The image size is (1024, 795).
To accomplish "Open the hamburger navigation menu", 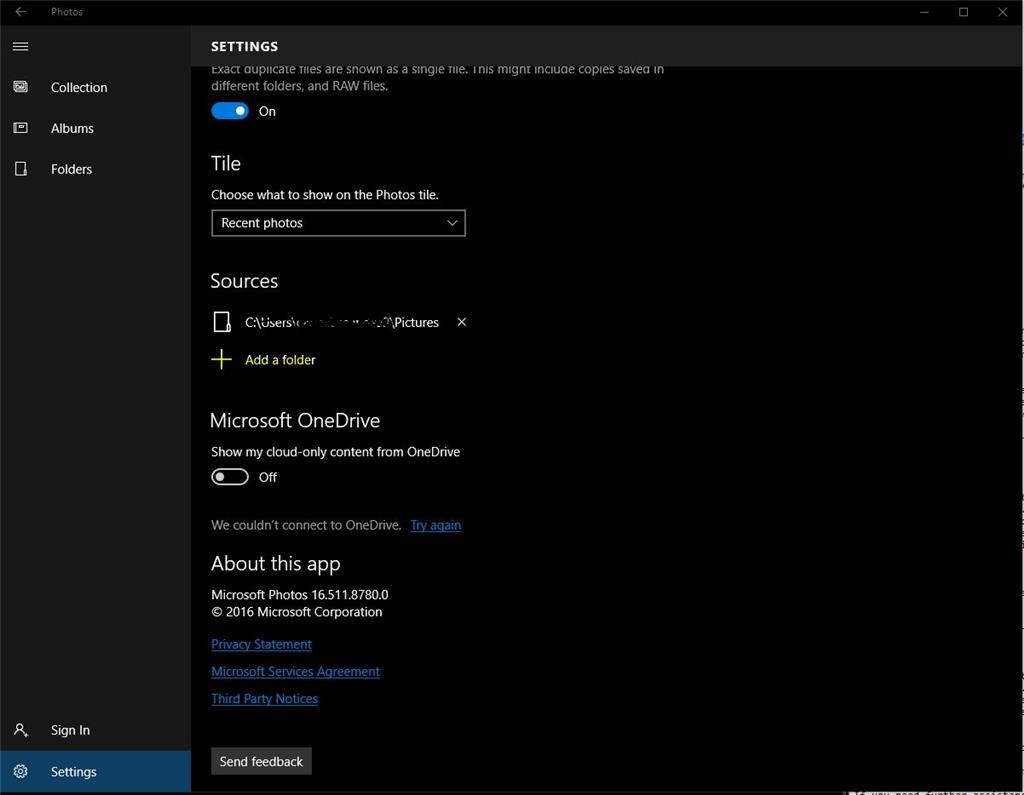I will click(20, 46).
